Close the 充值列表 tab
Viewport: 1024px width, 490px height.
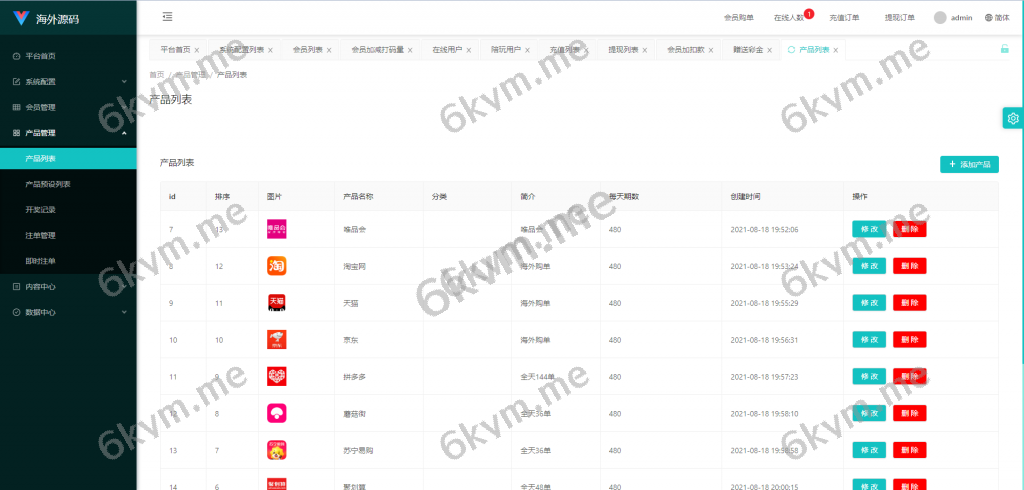586,50
